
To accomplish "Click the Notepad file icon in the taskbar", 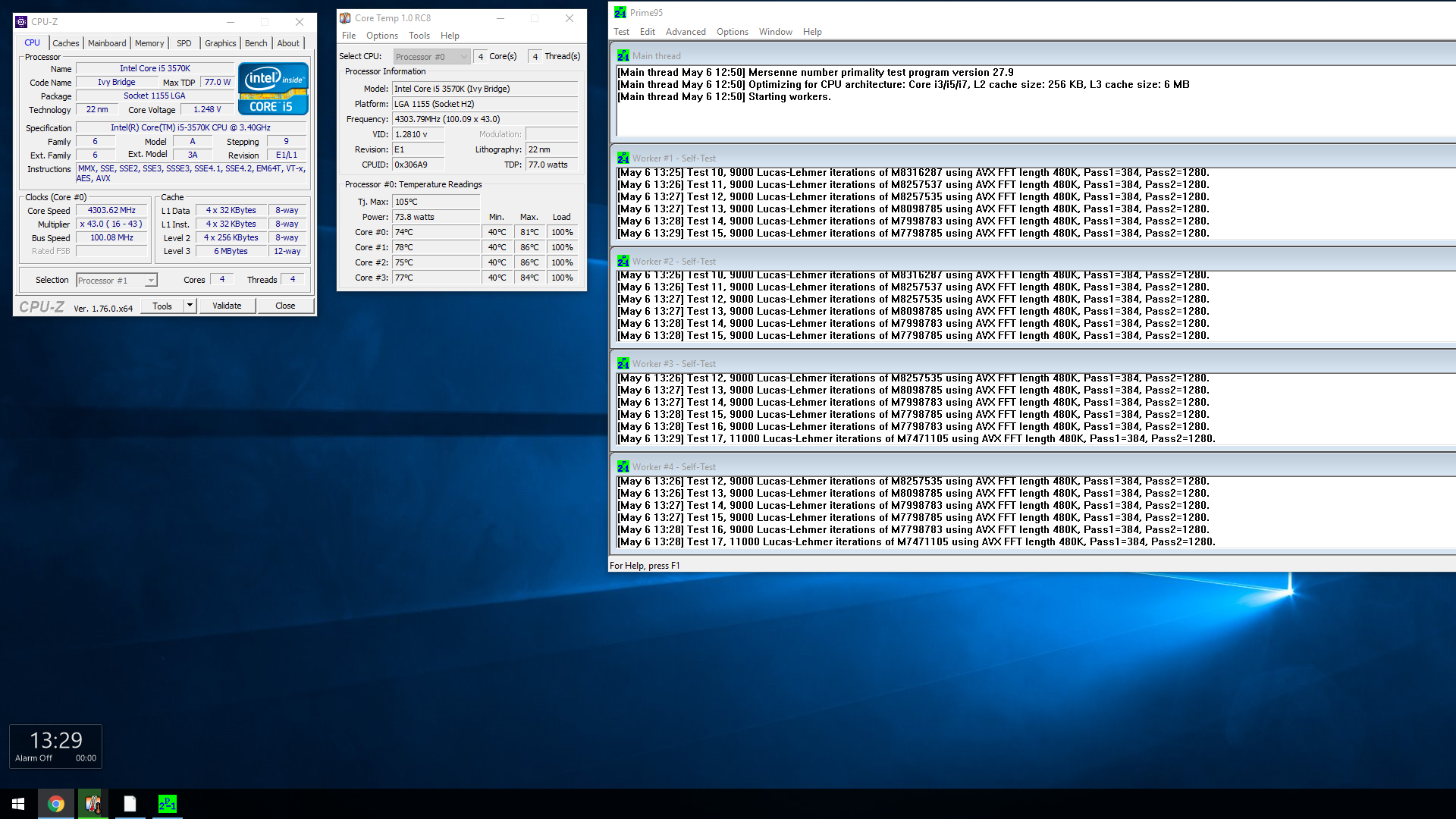I will (x=130, y=804).
